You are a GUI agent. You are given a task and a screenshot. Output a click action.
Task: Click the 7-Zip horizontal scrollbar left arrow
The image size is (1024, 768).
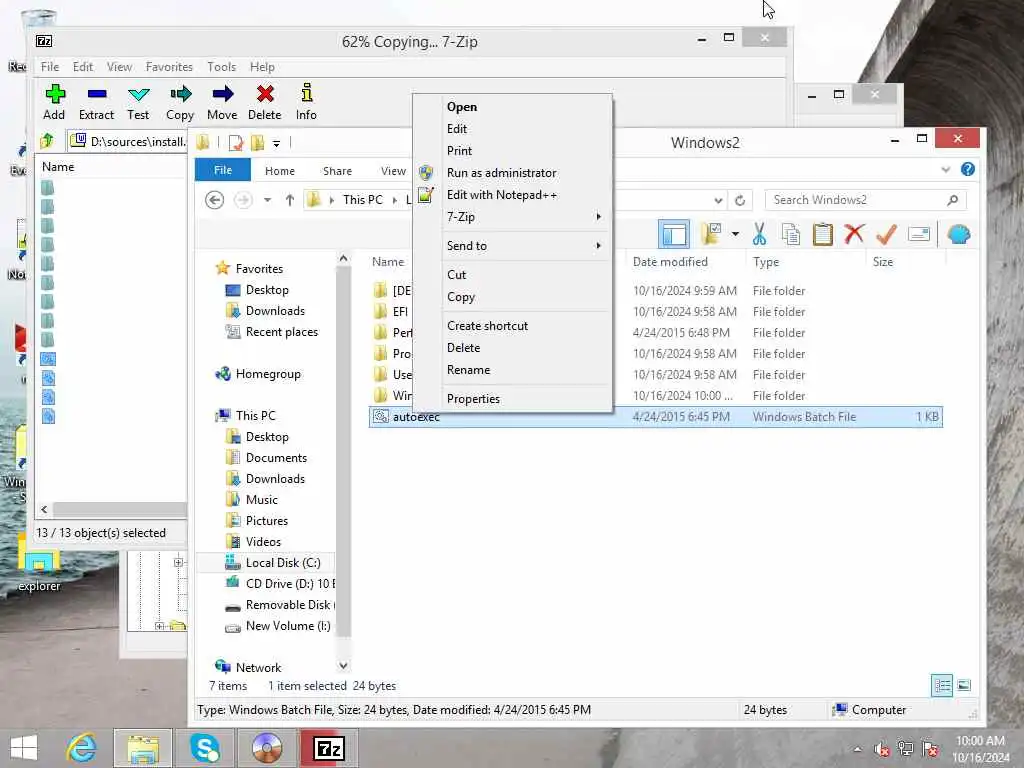pyautogui.click(x=44, y=509)
